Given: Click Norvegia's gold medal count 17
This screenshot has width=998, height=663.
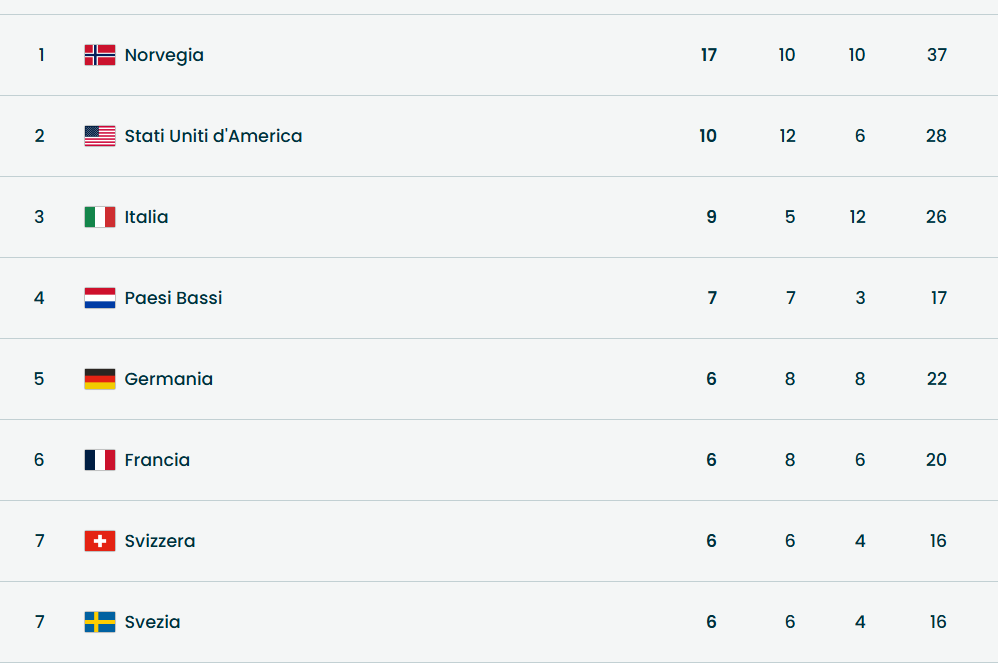Looking at the screenshot, I should tap(709, 55).
